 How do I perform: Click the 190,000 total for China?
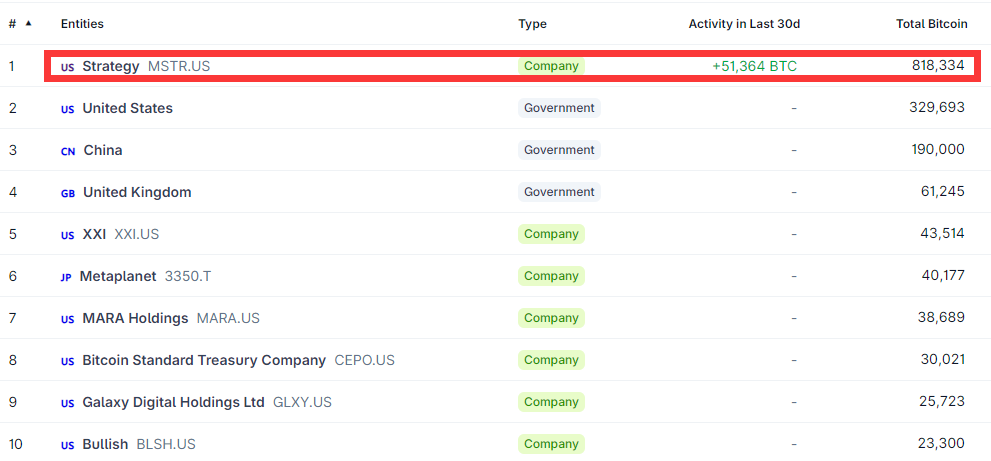pos(939,150)
